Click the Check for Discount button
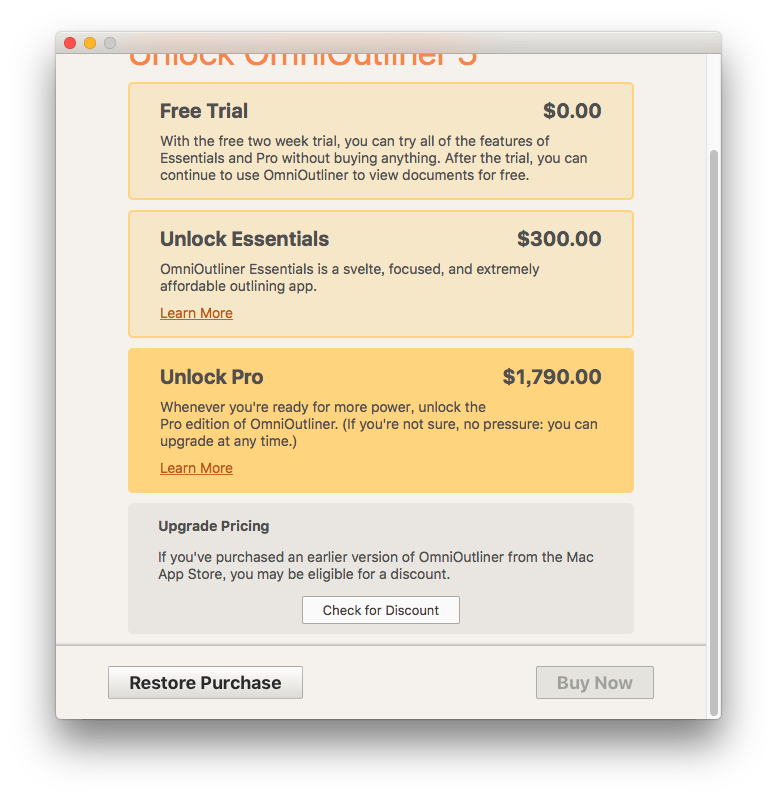Image resolution: width=777 pixels, height=799 pixels. (x=380, y=610)
